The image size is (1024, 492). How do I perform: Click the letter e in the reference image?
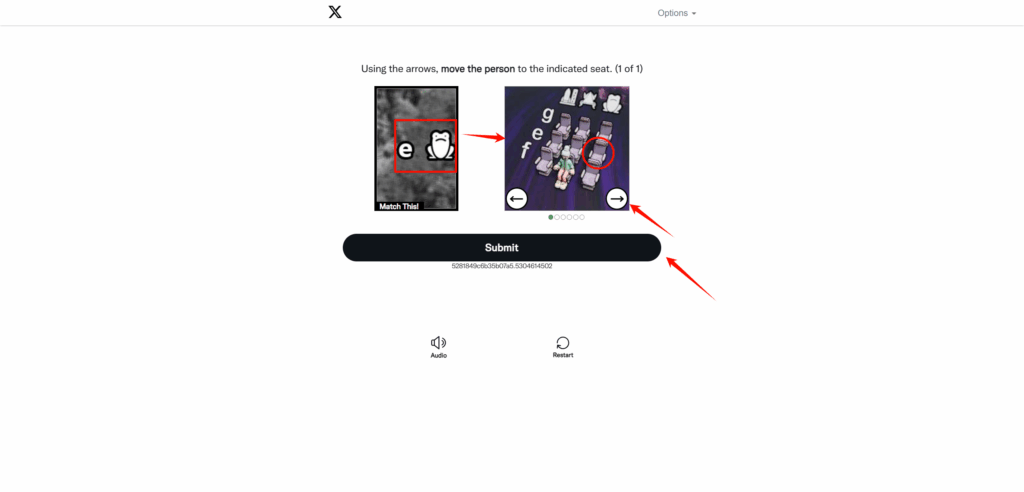(x=406, y=150)
